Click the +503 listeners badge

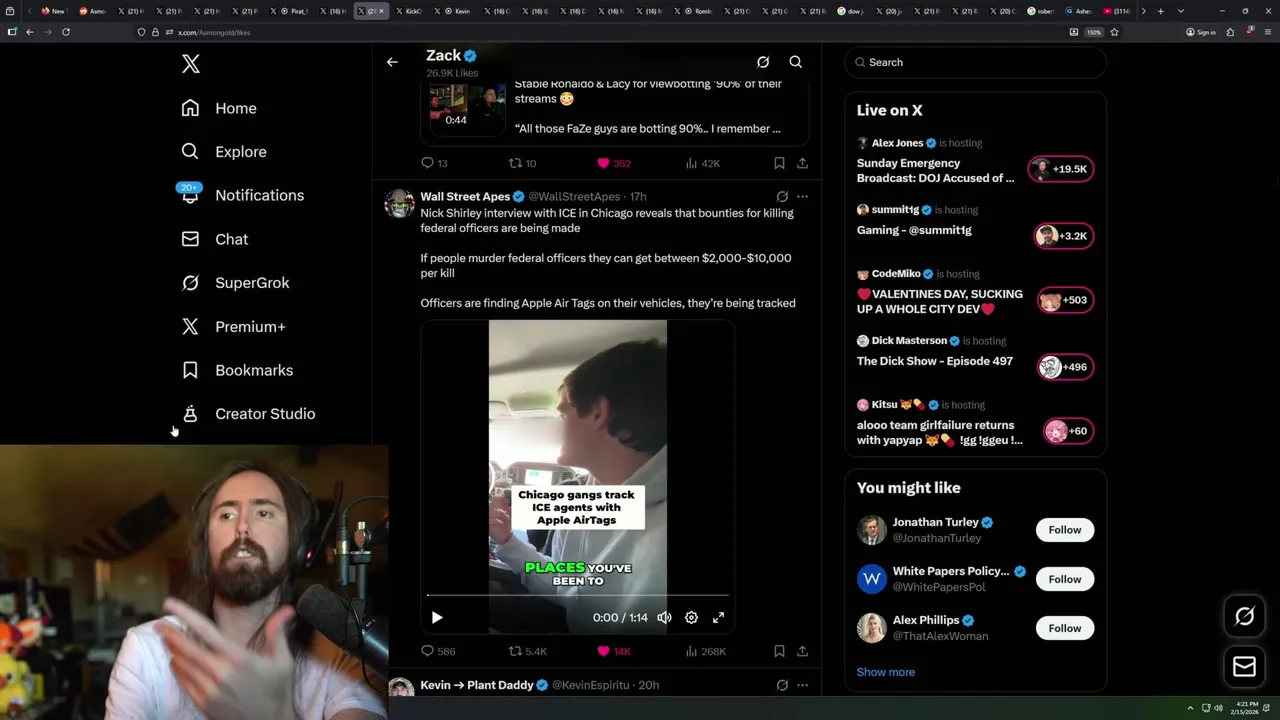1066,300
